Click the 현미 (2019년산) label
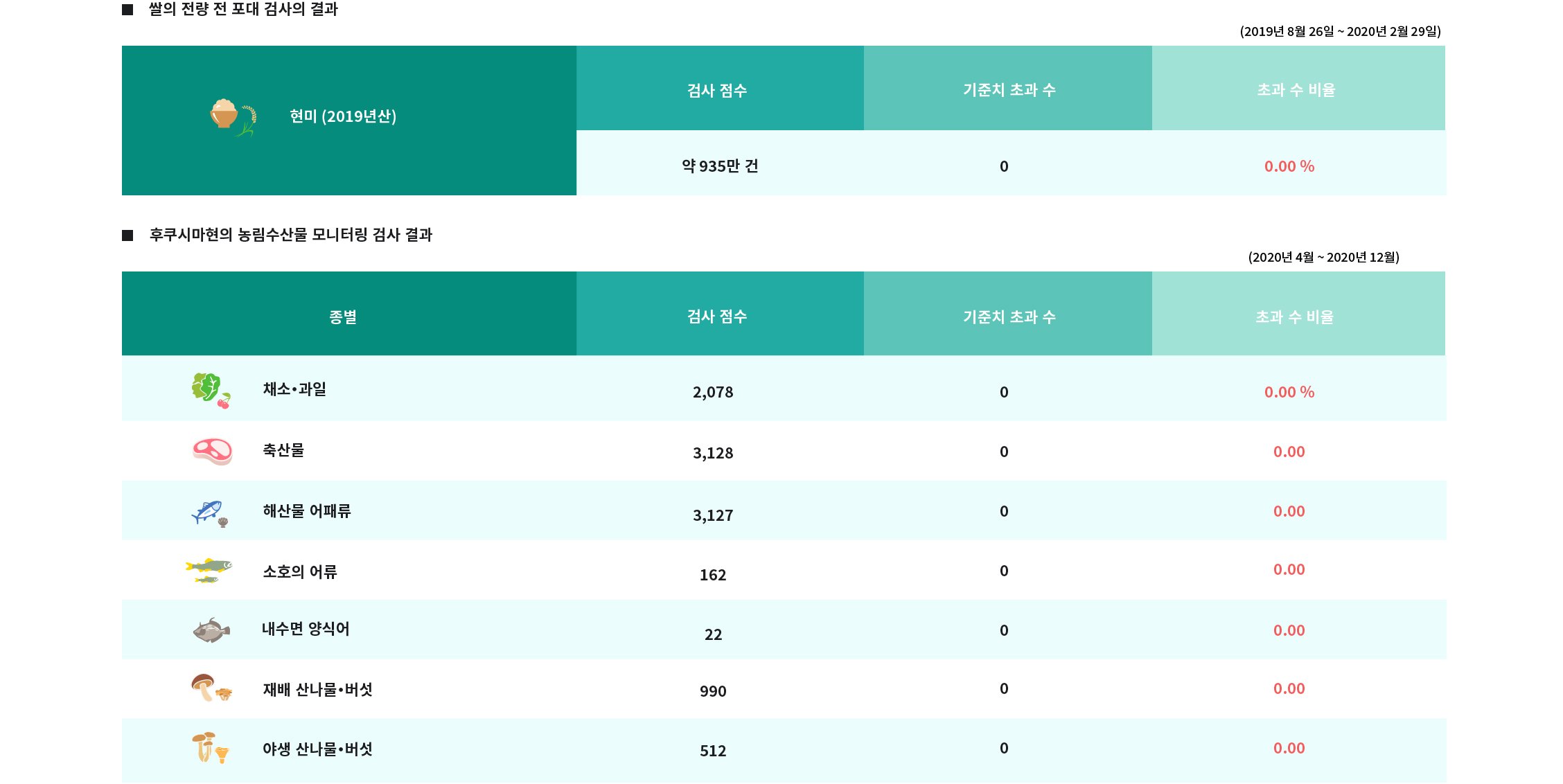The width and height of the screenshot is (1563, 784). [x=343, y=116]
